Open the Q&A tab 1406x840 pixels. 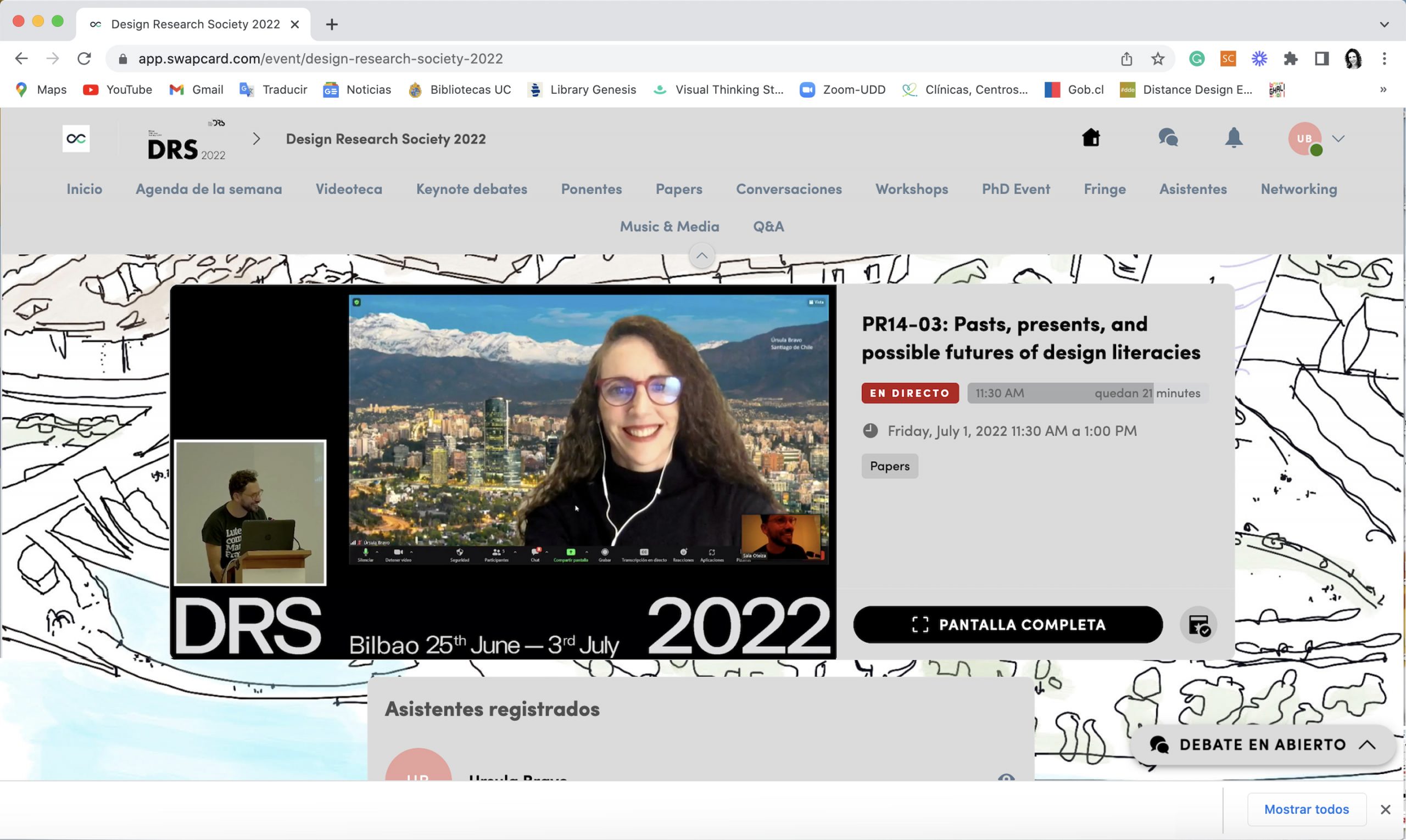point(768,226)
